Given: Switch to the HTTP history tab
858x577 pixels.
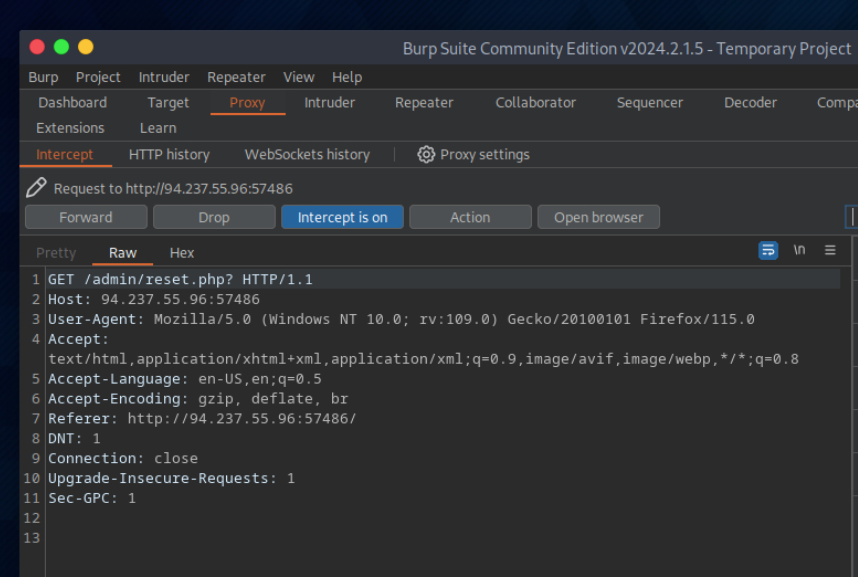Looking at the screenshot, I should coord(169,154).
